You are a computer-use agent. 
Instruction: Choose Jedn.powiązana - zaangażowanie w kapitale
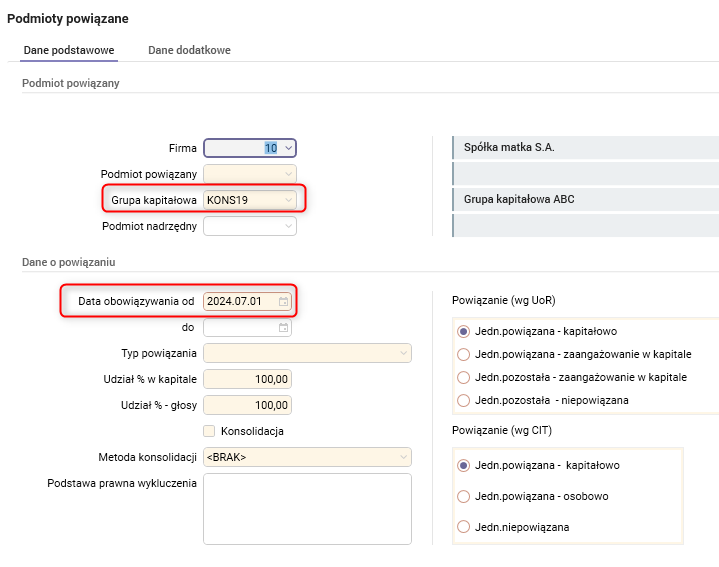click(x=464, y=354)
